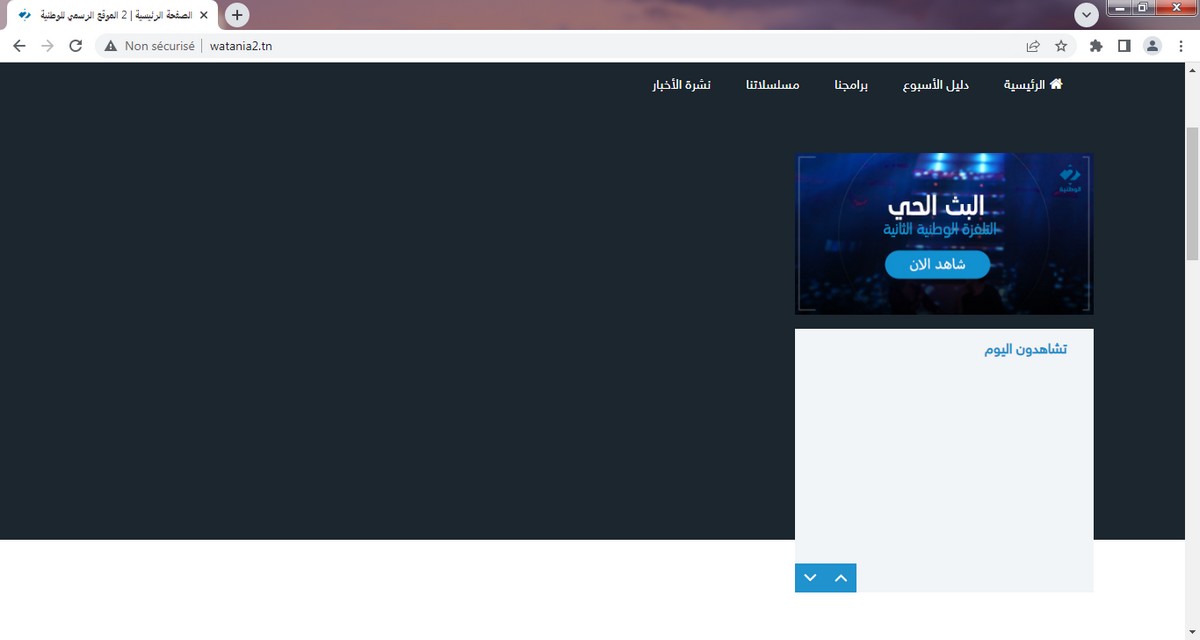Screen dimensions: 1200x640
Task: Open الرئيسية home menu item
Action: click(x=1033, y=85)
